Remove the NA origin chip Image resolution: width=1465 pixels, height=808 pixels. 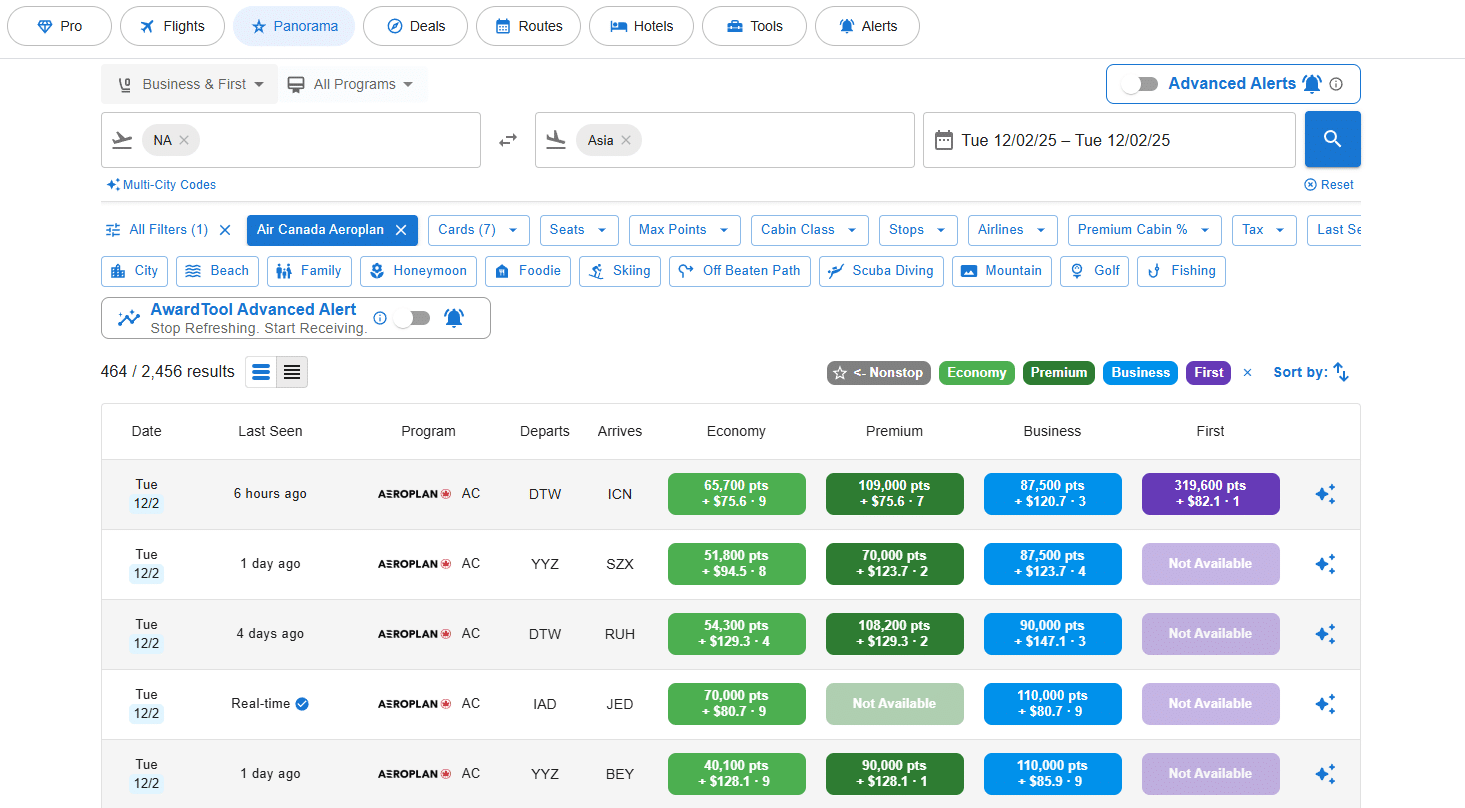pos(184,140)
